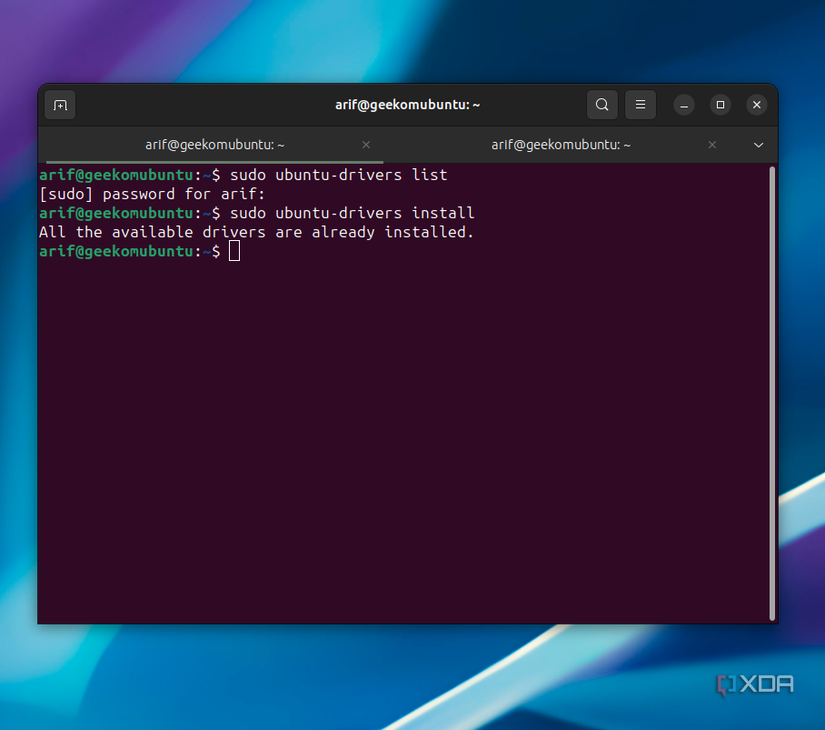Click the 'sudo ubuntu-drivers list' command text
The width and height of the screenshot is (825, 730).
[x=338, y=175]
